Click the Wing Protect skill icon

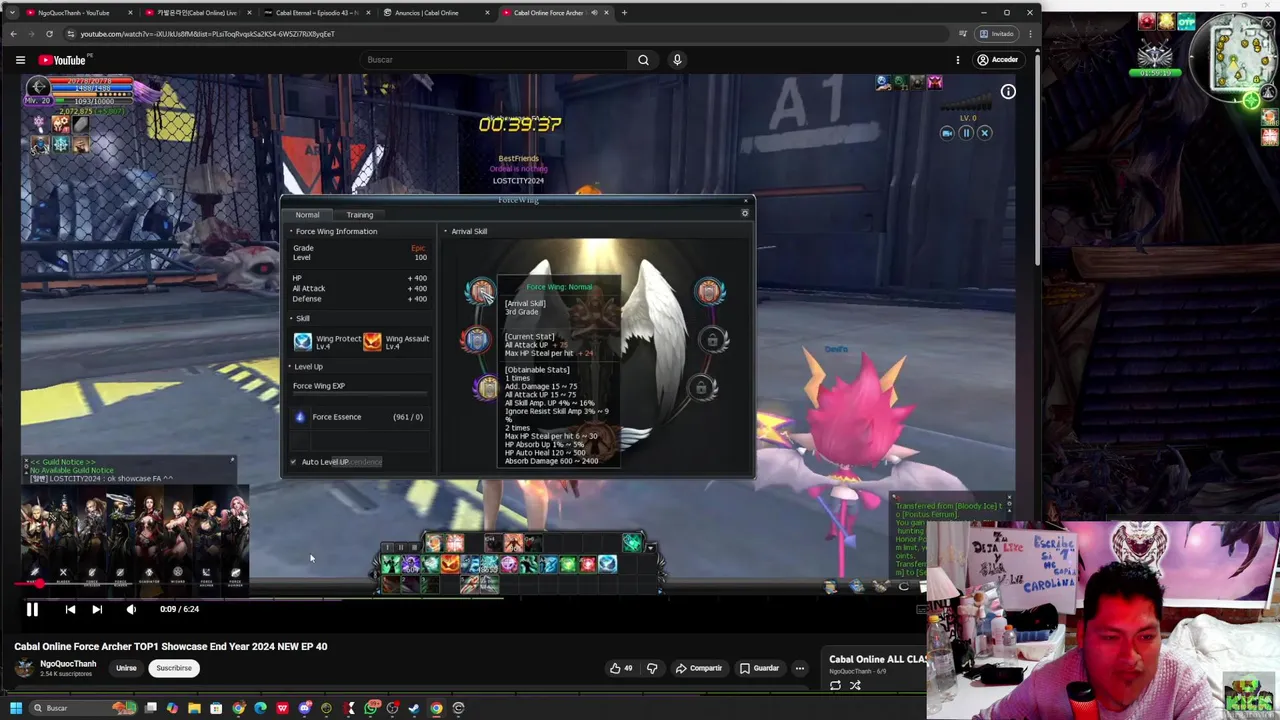[x=302, y=342]
